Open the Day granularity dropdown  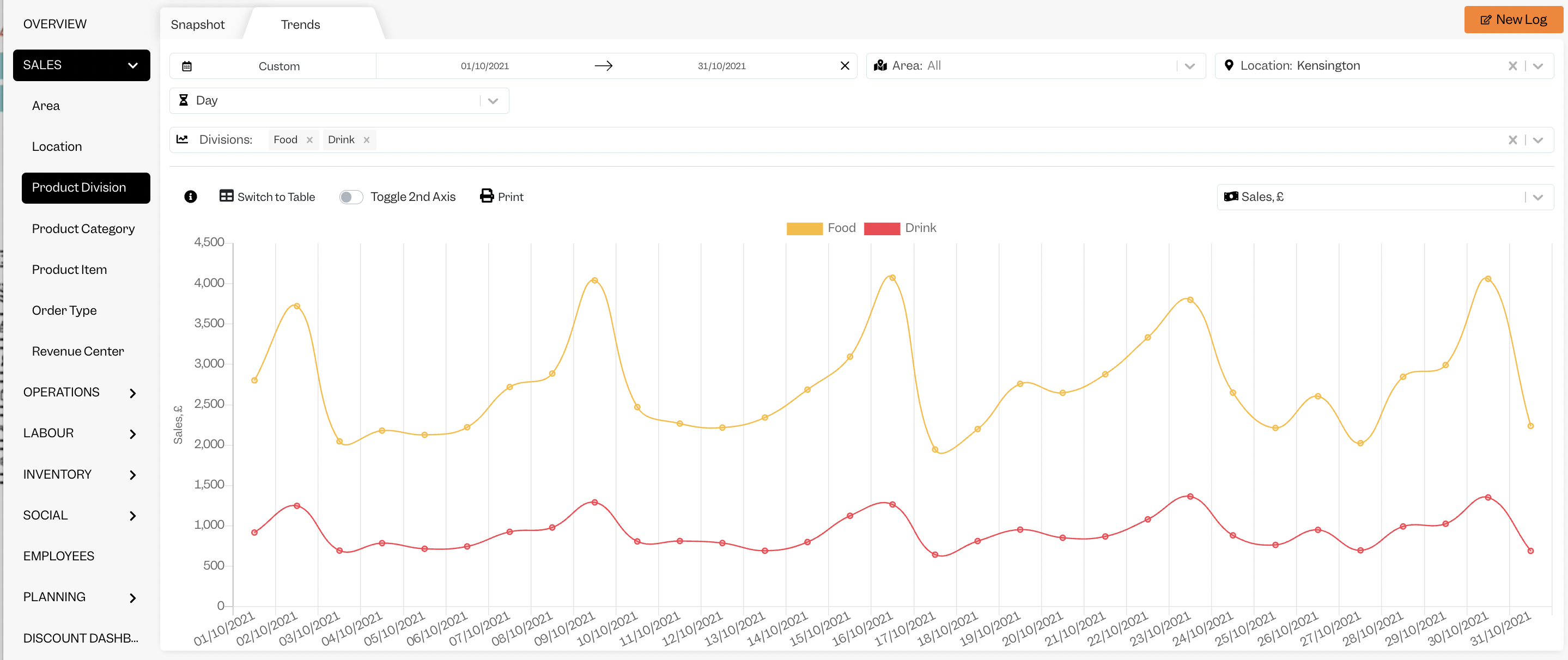pos(339,100)
